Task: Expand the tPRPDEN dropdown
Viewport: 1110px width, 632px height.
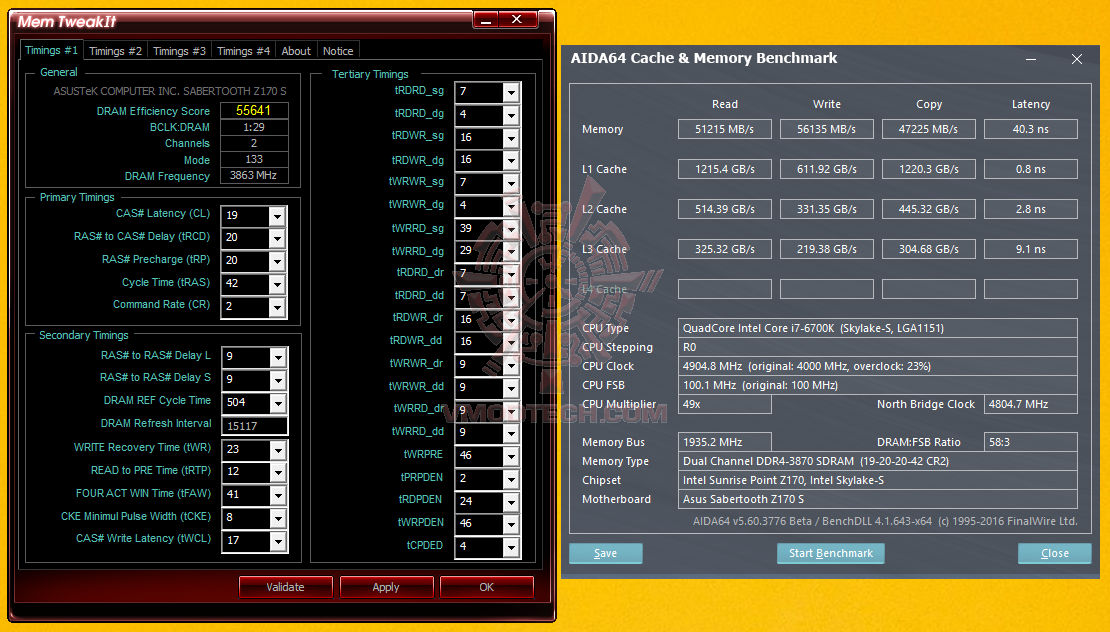Action: (x=511, y=479)
